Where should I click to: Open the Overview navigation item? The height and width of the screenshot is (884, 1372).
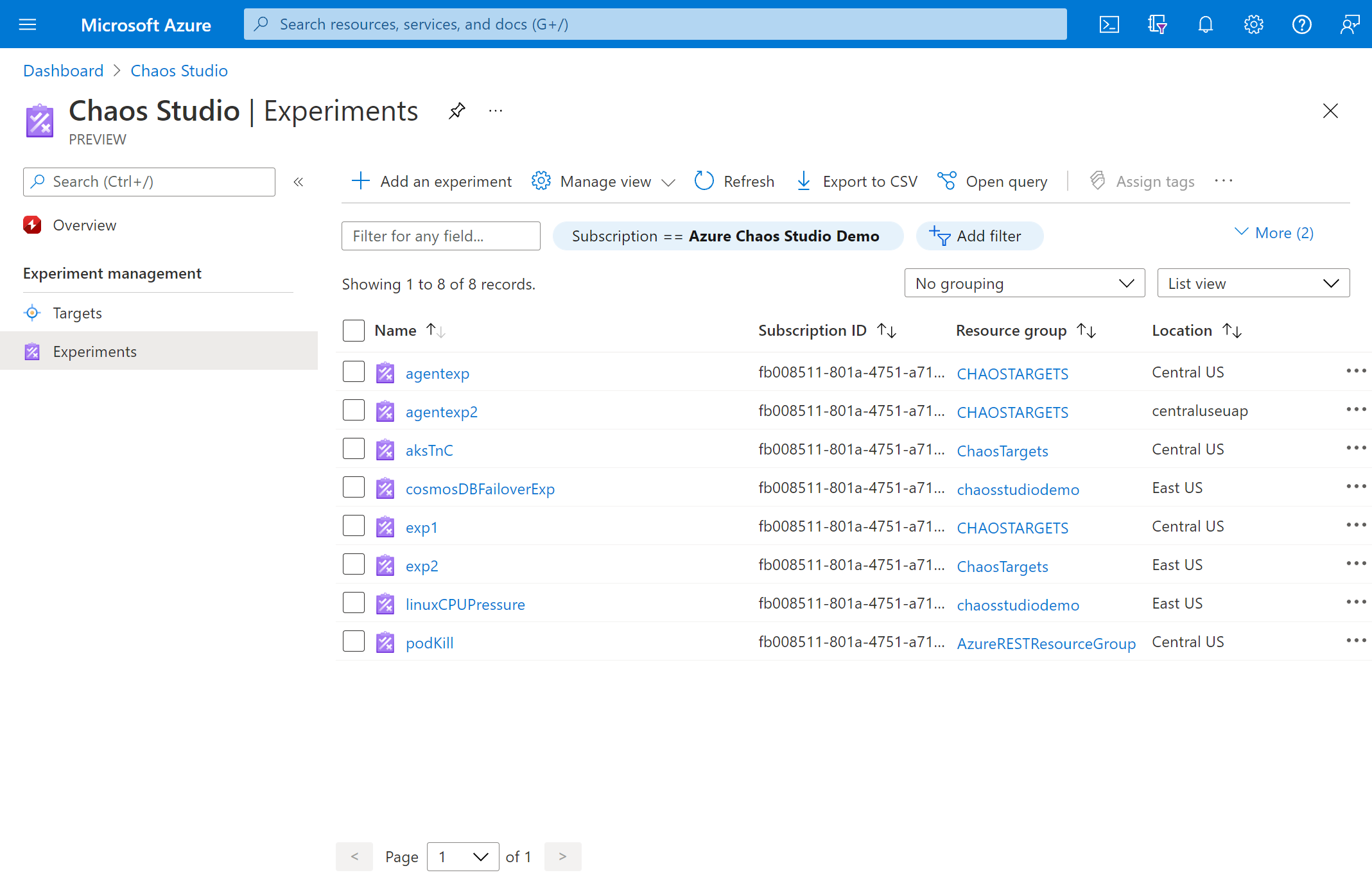click(x=83, y=223)
